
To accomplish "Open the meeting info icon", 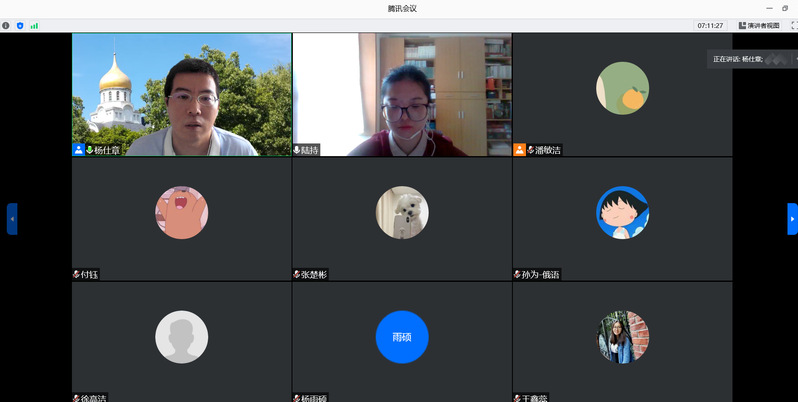I will 6,25.
